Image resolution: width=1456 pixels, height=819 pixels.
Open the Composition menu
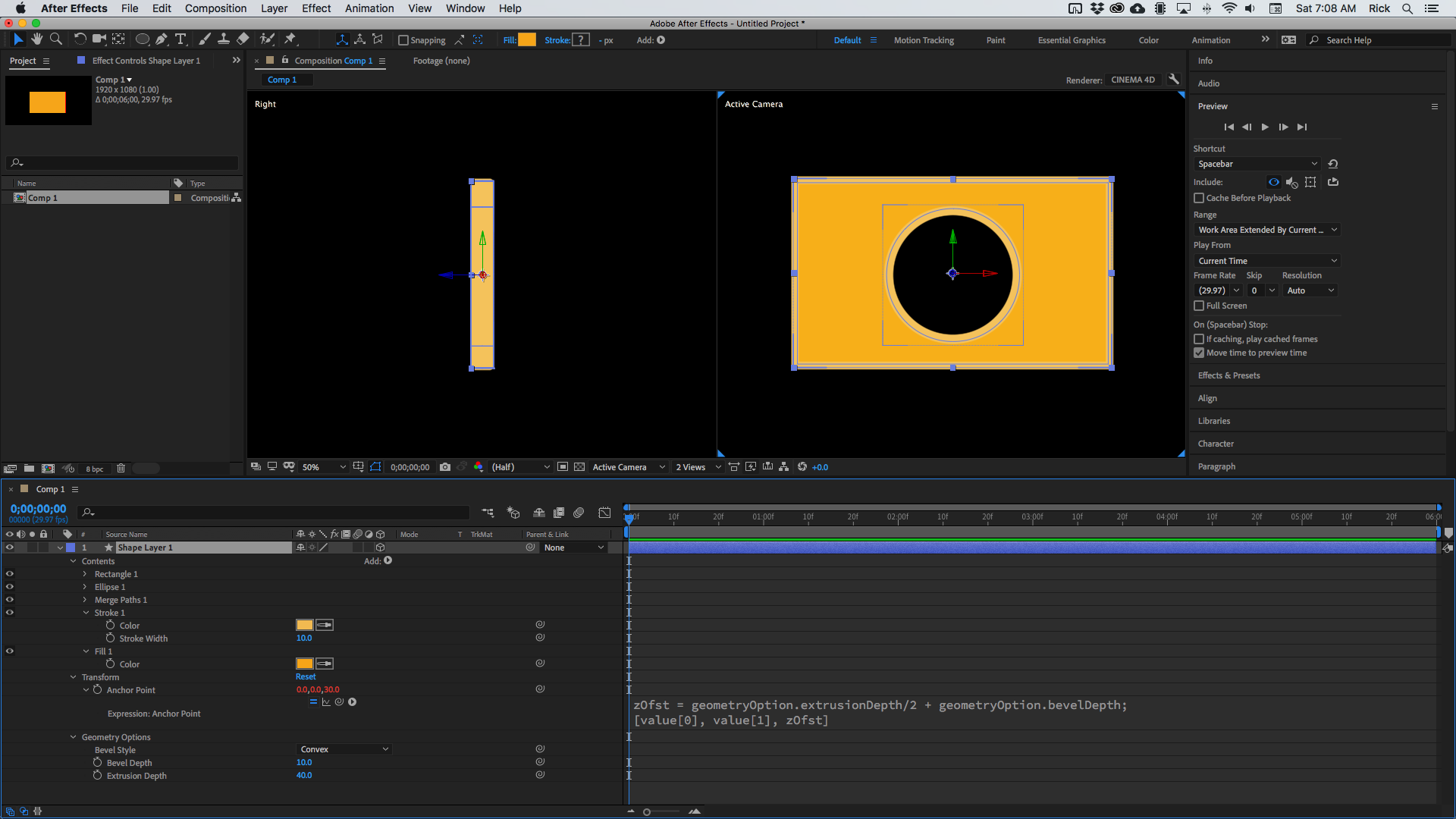tap(215, 8)
